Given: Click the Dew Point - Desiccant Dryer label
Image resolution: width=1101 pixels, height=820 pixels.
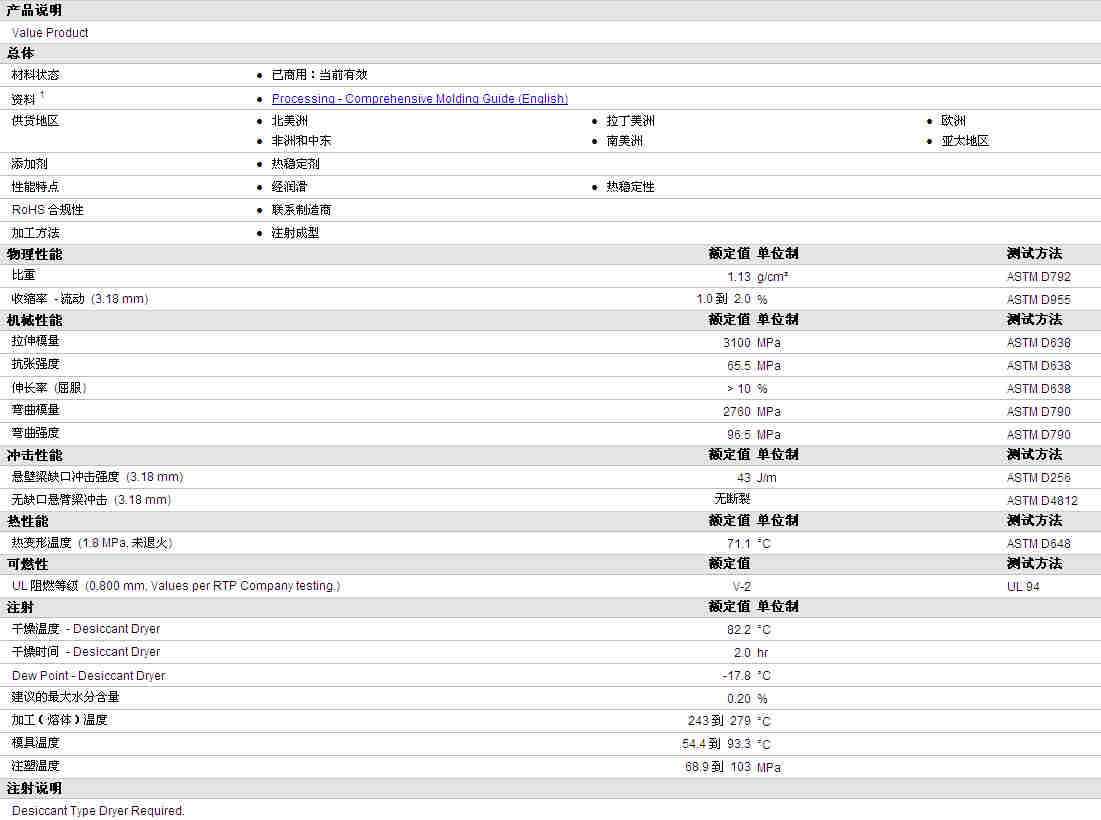Looking at the screenshot, I should [88, 676].
